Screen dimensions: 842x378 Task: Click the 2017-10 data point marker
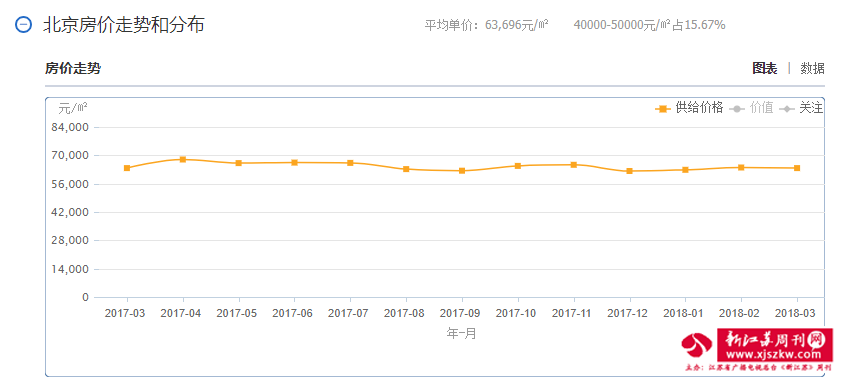point(518,166)
